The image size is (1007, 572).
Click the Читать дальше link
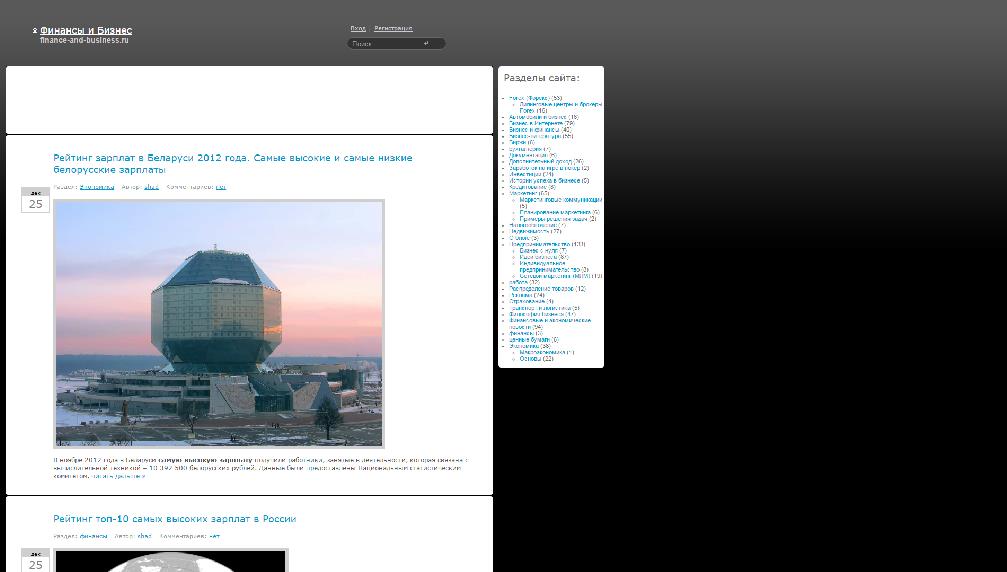118,476
